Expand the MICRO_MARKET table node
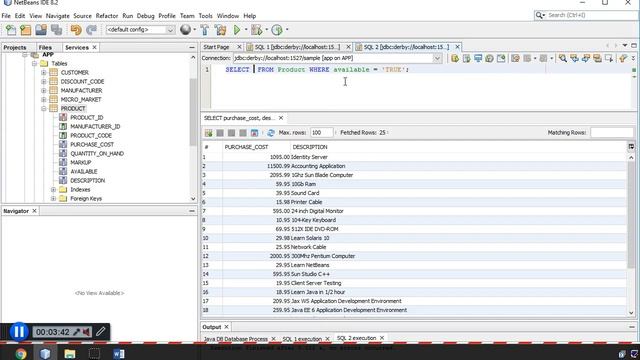The height and width of the screenshot is (360, 640). coord(44,100)
